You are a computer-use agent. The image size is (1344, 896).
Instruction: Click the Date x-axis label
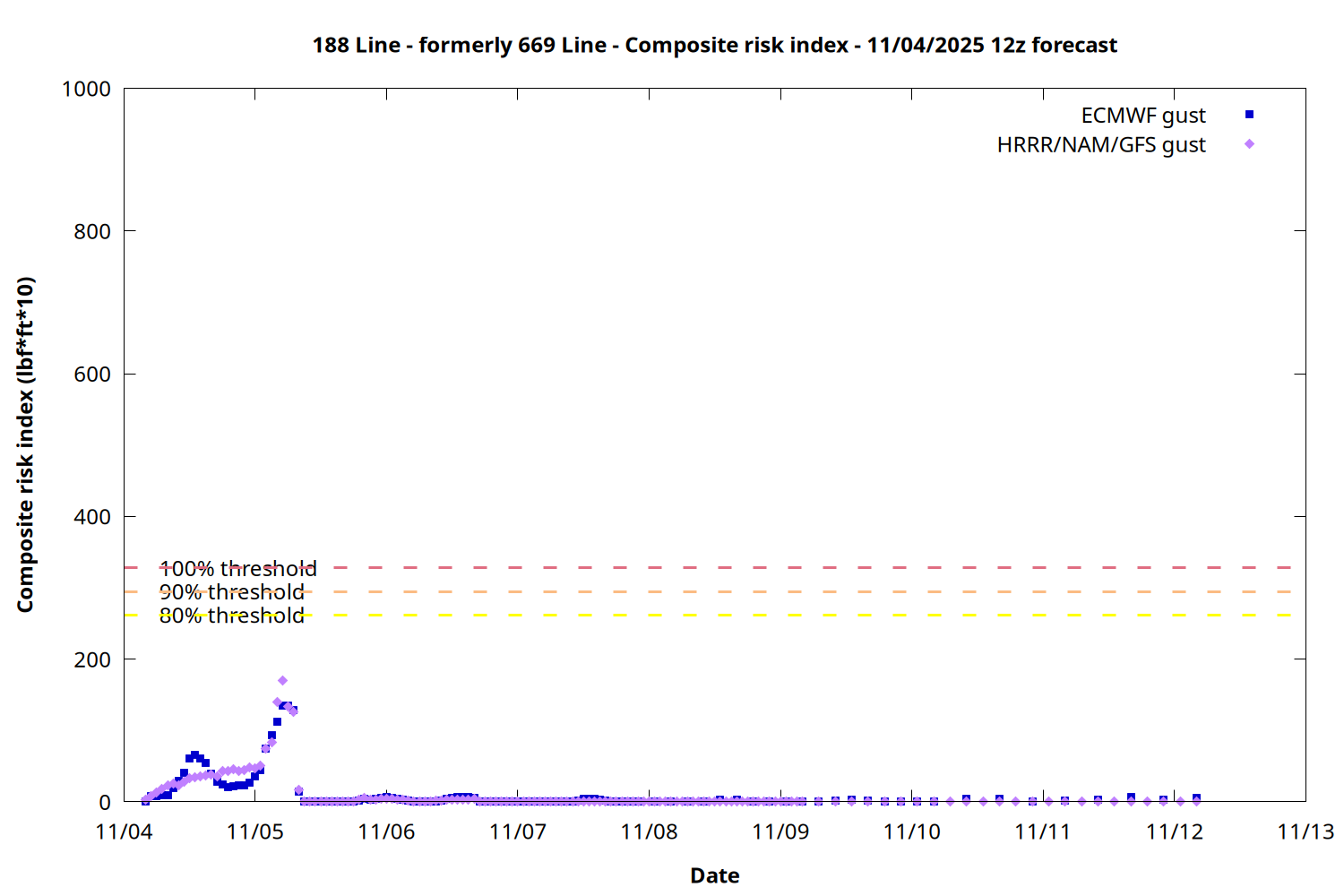click(x=714, y=875)
